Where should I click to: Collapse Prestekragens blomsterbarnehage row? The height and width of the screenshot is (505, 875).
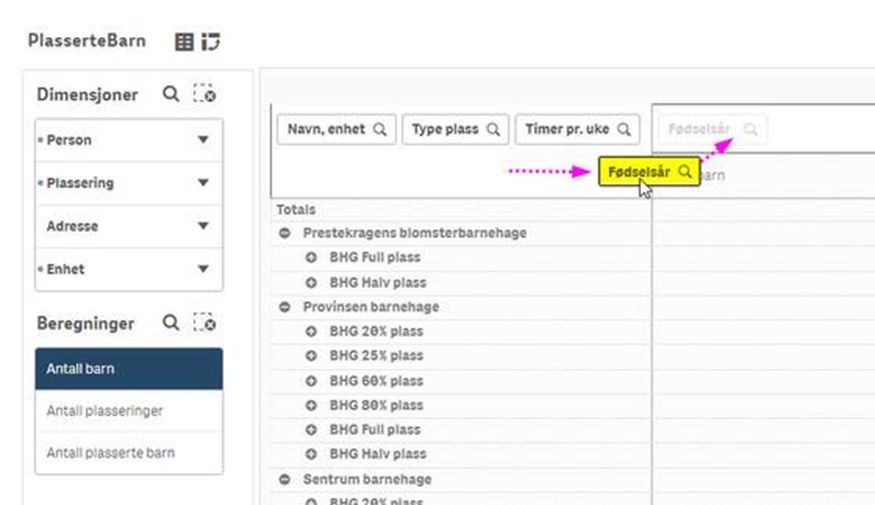tap(285, 233)
